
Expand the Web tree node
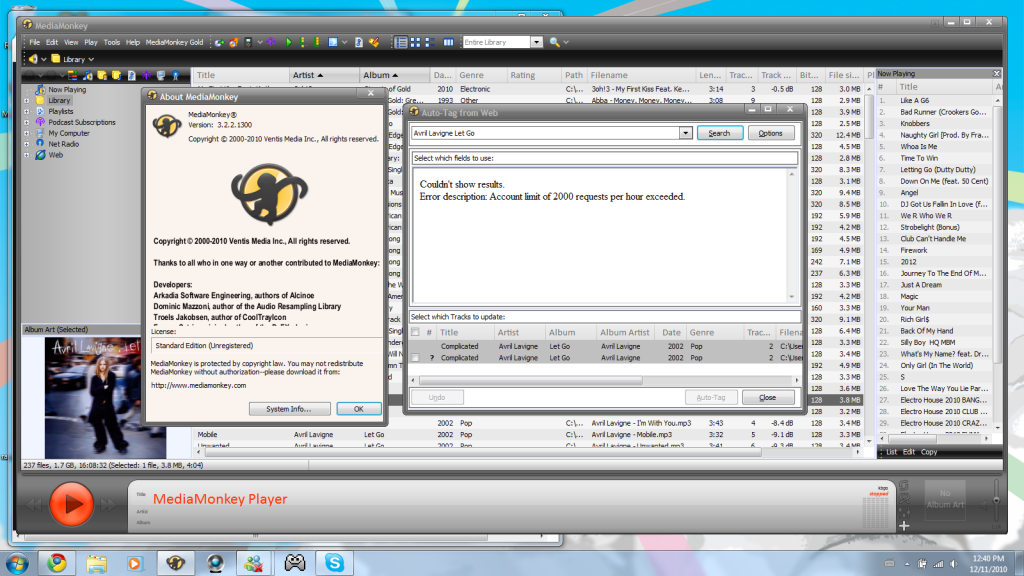pos(27,155)
